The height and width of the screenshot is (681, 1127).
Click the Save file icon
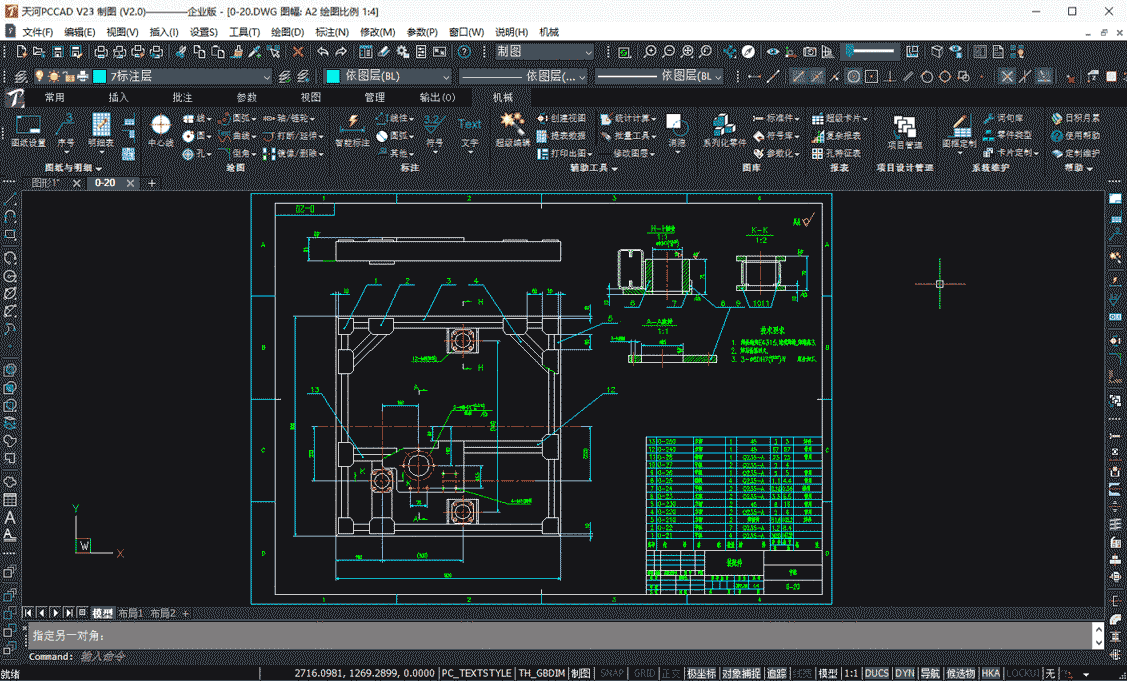pyautogui.click(x=58, y=52)
